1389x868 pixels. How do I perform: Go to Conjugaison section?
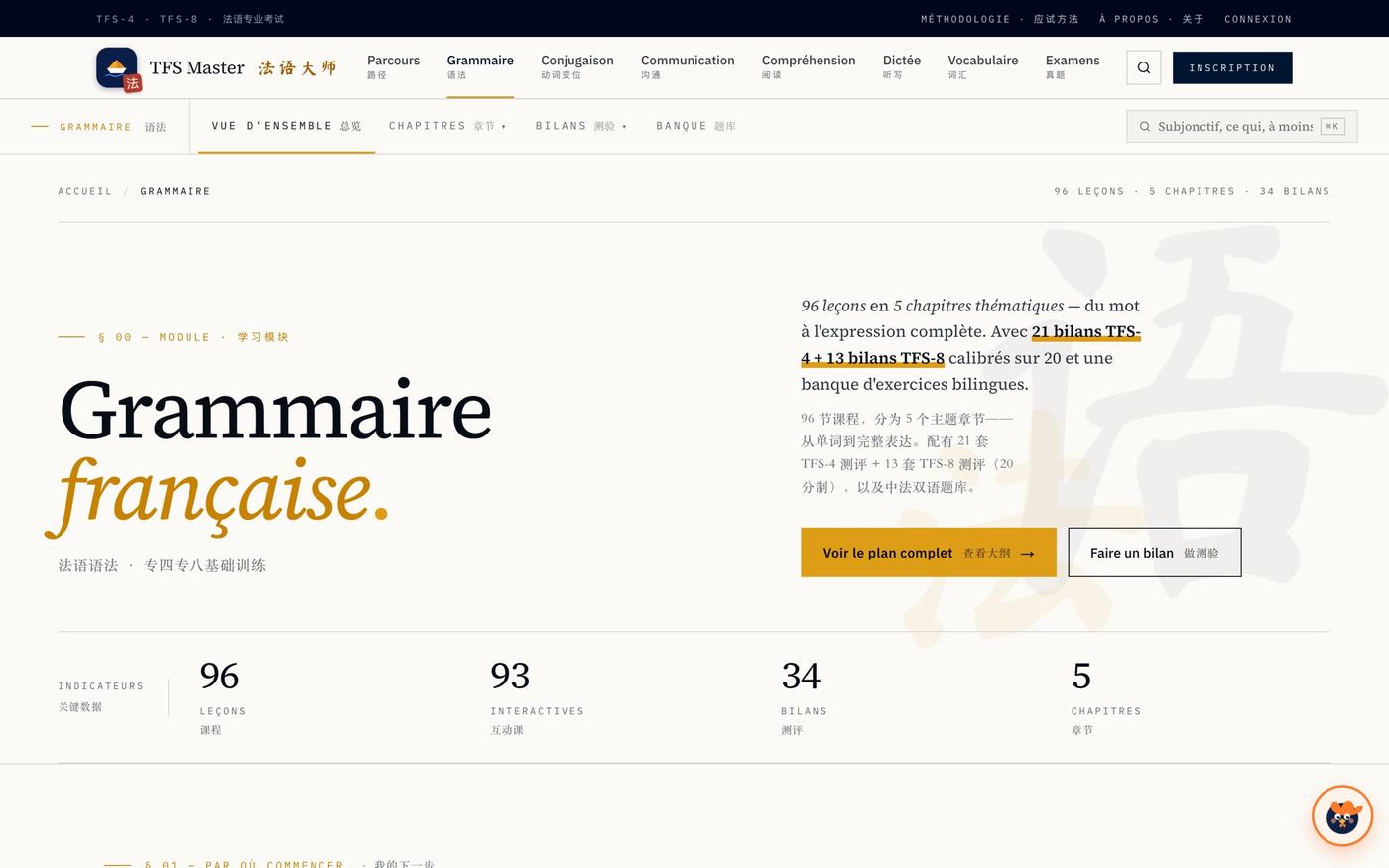577,66
